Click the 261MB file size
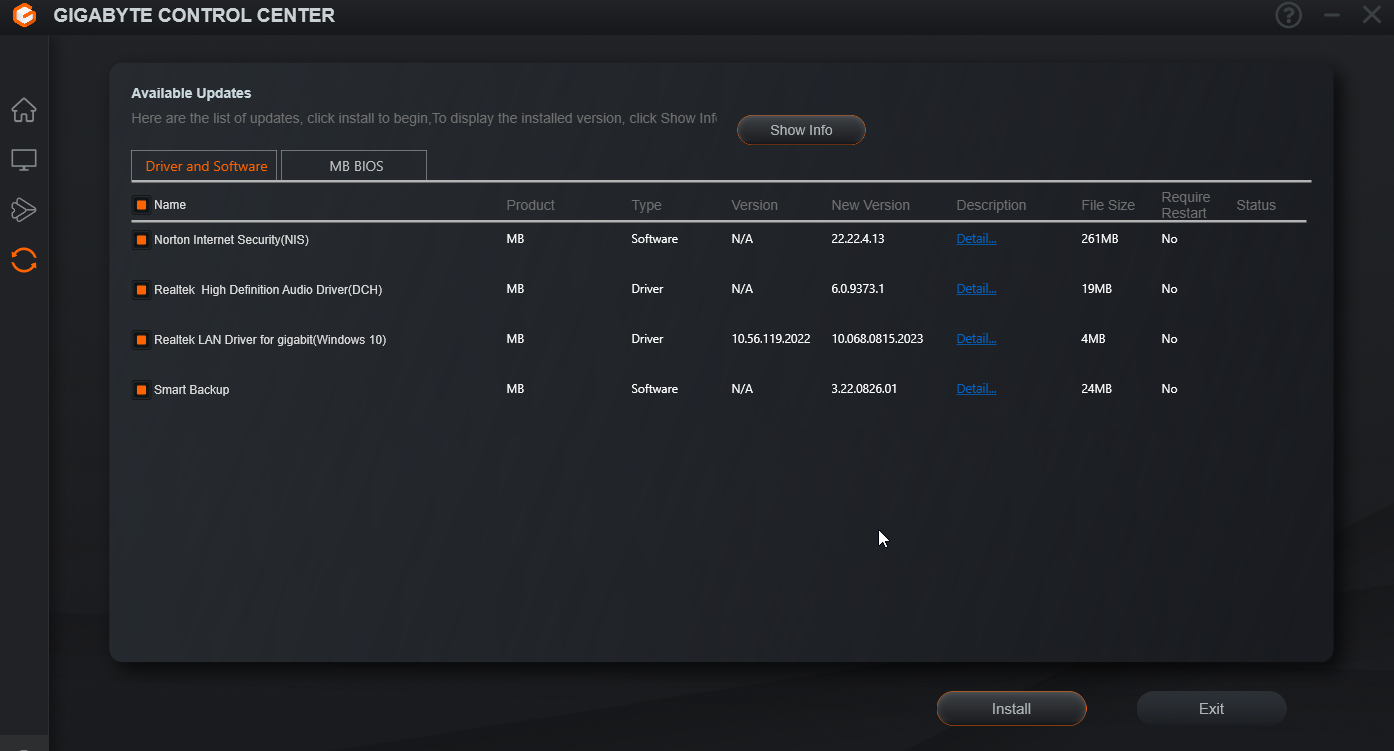This screenshot has height=751, width=1394. pos(1099,239)
